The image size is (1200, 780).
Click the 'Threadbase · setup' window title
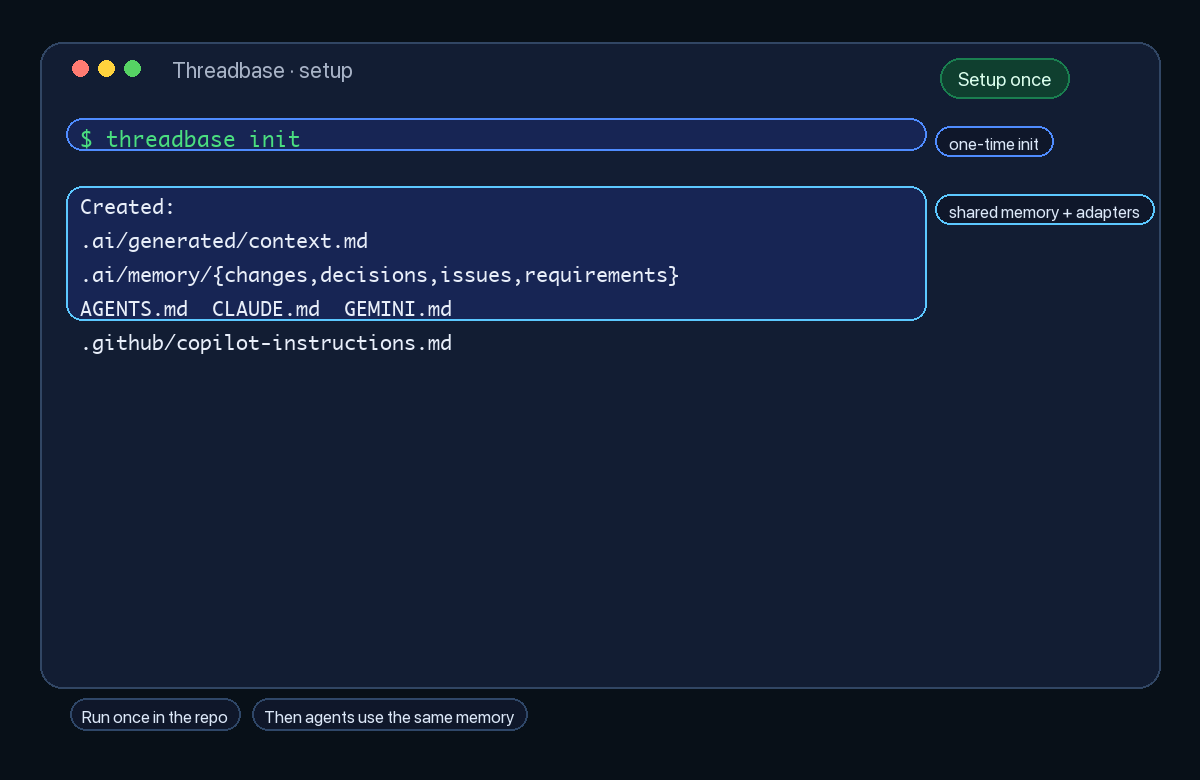tap(262, 71)
